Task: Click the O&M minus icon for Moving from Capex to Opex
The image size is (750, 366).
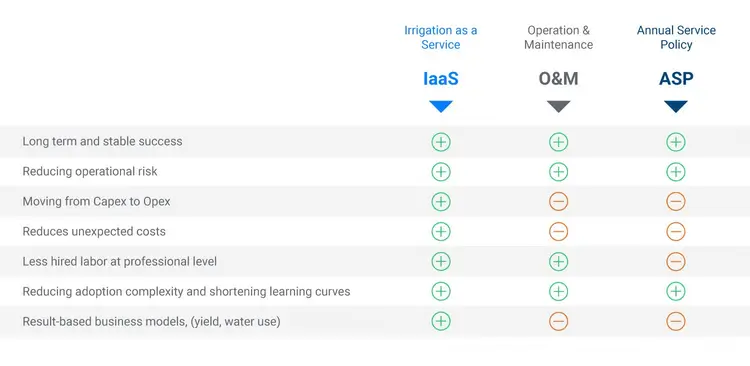Action: 558,202
